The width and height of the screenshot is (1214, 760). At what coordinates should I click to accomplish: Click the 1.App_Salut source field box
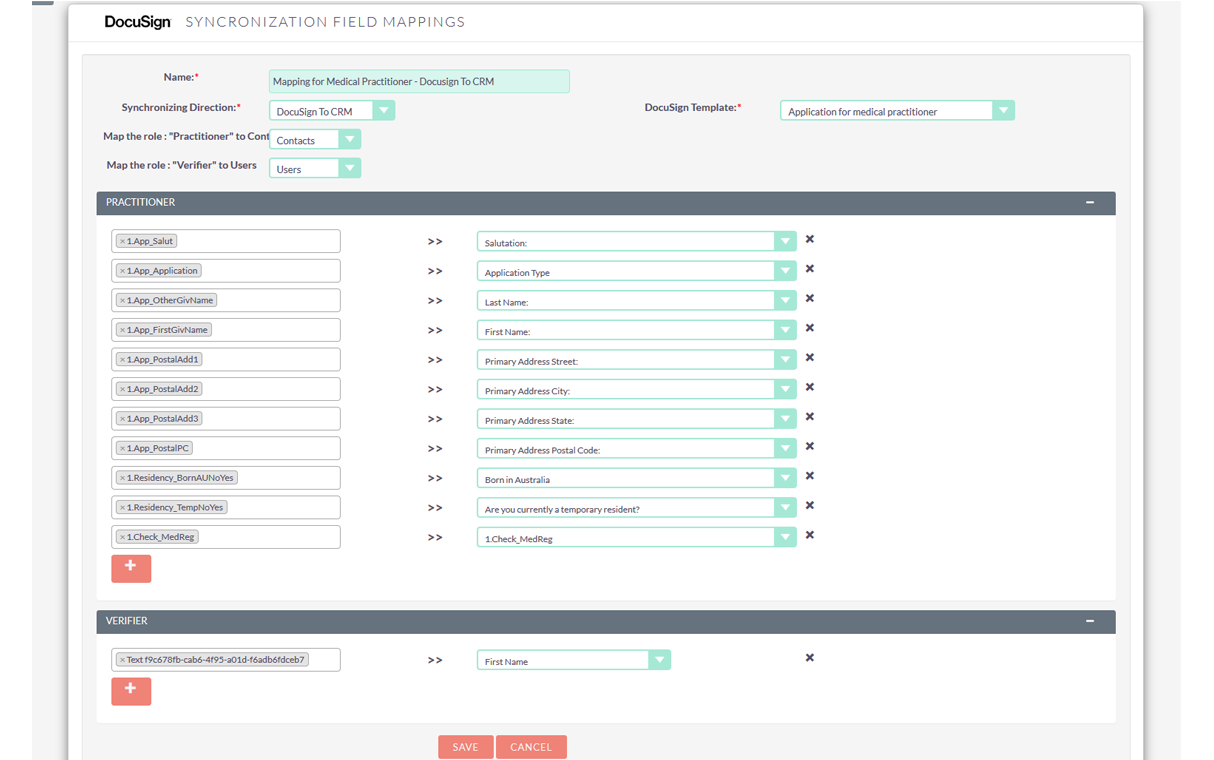point(226,241)
